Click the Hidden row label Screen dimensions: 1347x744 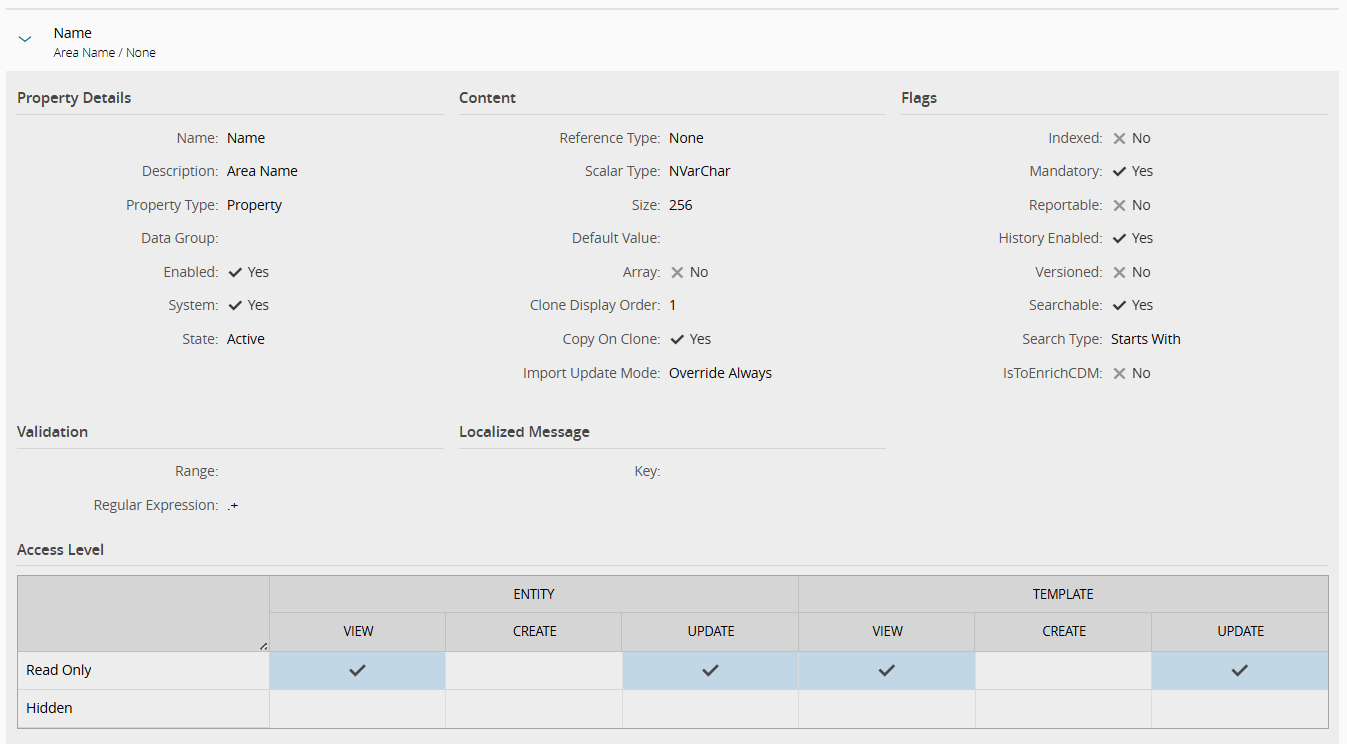click(50, 708)
